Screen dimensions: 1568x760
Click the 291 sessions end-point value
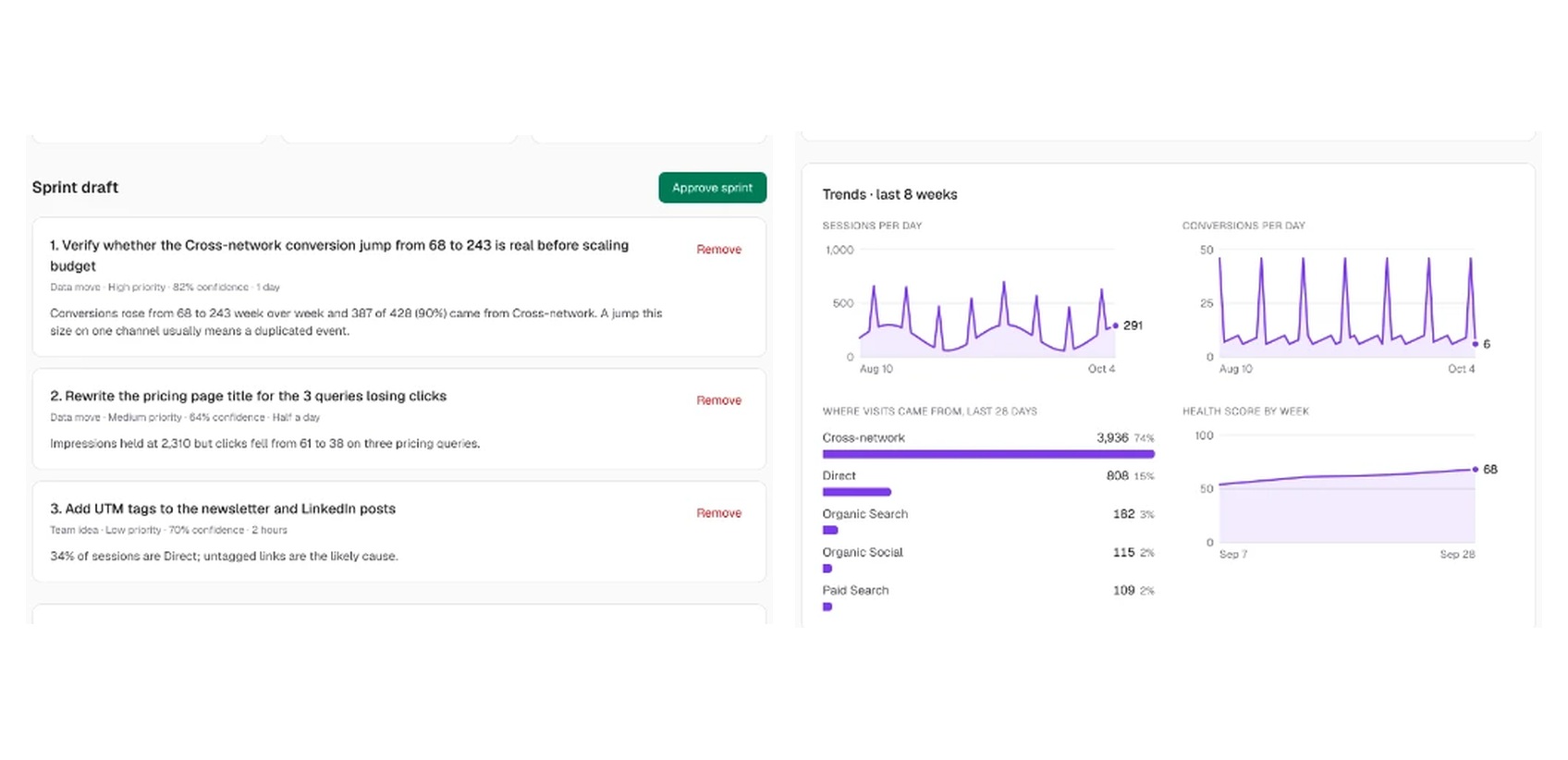1133,325
